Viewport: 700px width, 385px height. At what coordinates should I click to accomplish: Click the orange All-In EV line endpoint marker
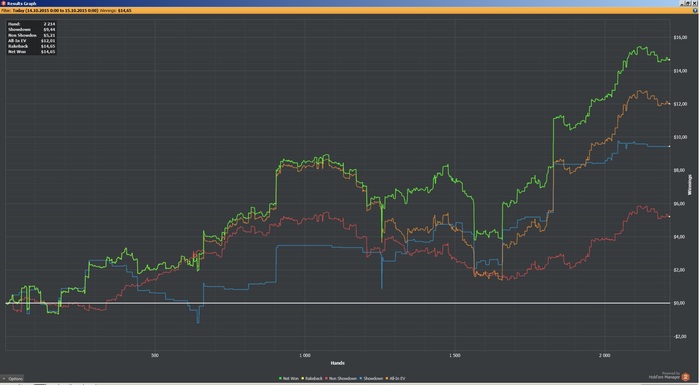pyautogui.click(x=669, y=103)
